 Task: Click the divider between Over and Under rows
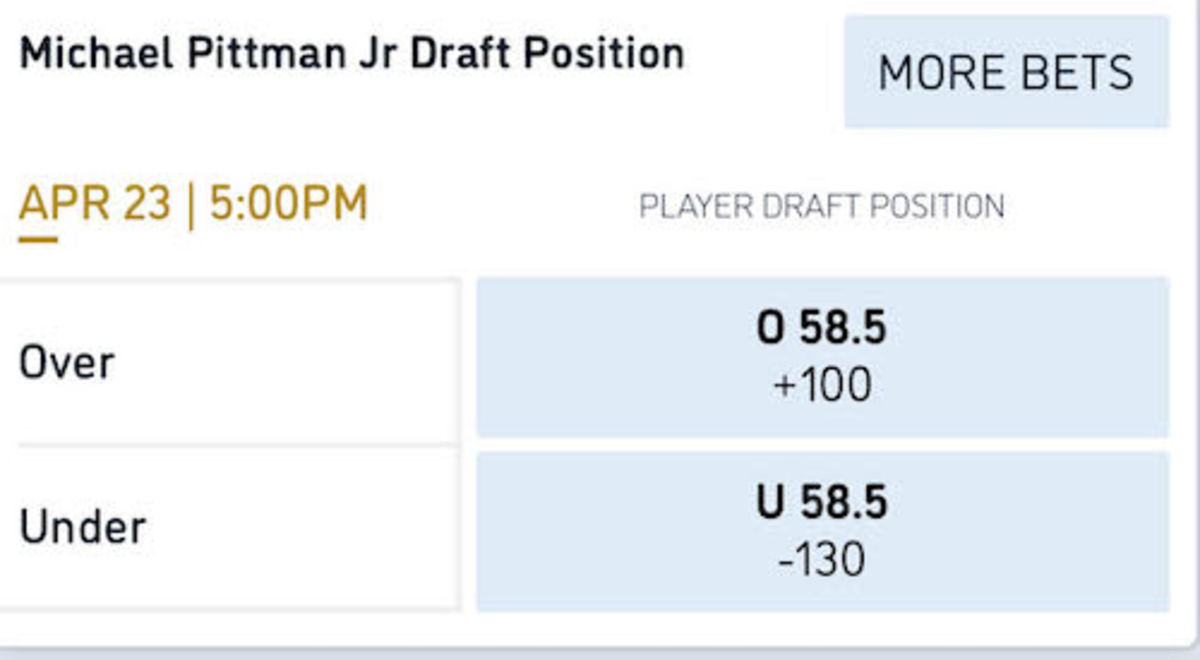(x=238, y=445)
